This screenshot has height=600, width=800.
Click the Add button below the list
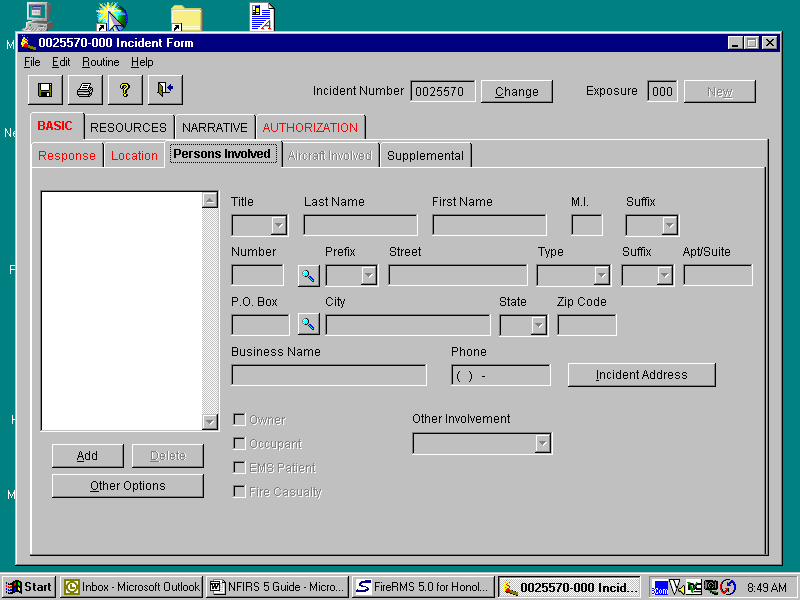88,456
